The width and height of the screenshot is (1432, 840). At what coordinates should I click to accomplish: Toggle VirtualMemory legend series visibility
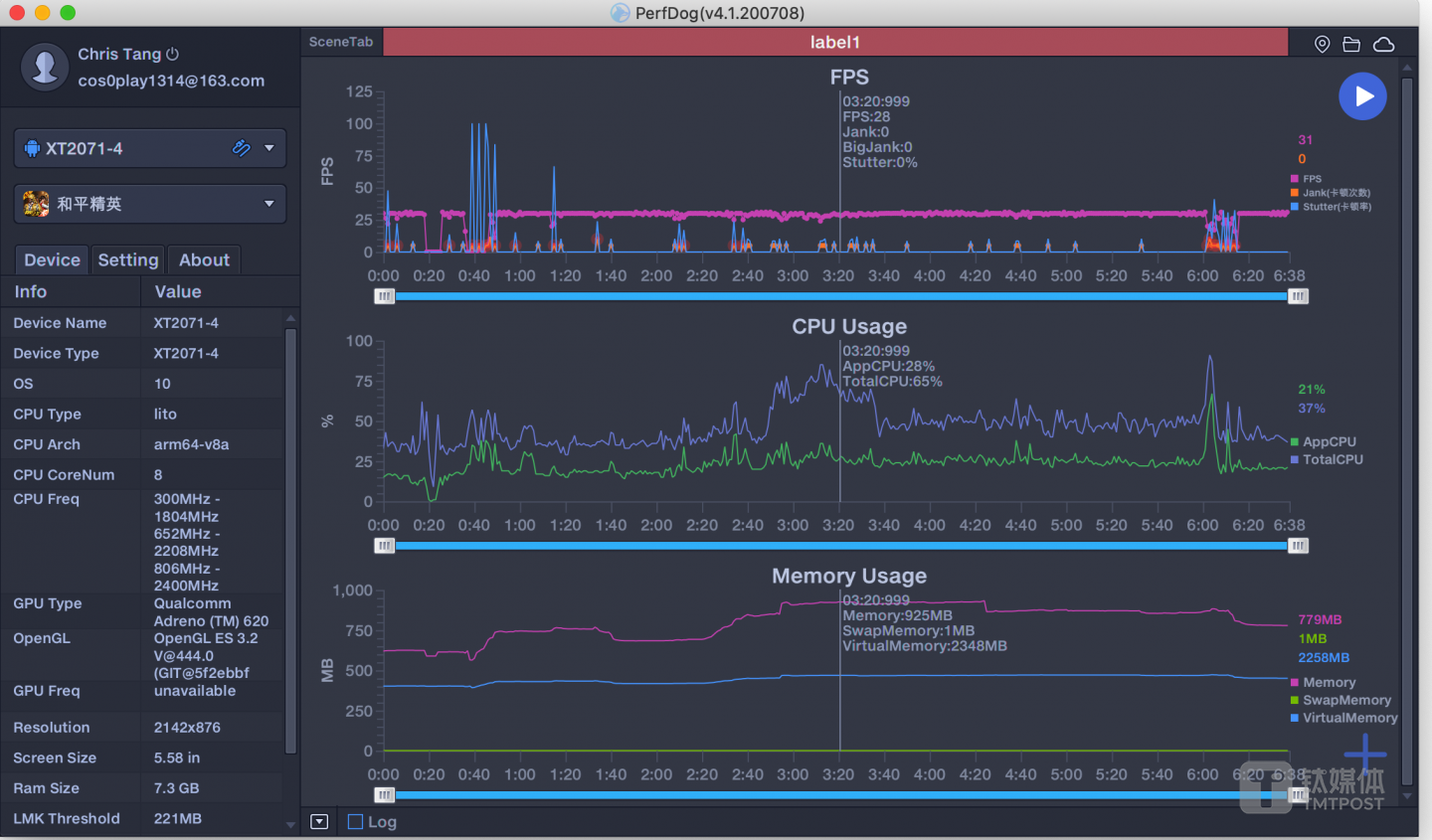(1349, 718)
